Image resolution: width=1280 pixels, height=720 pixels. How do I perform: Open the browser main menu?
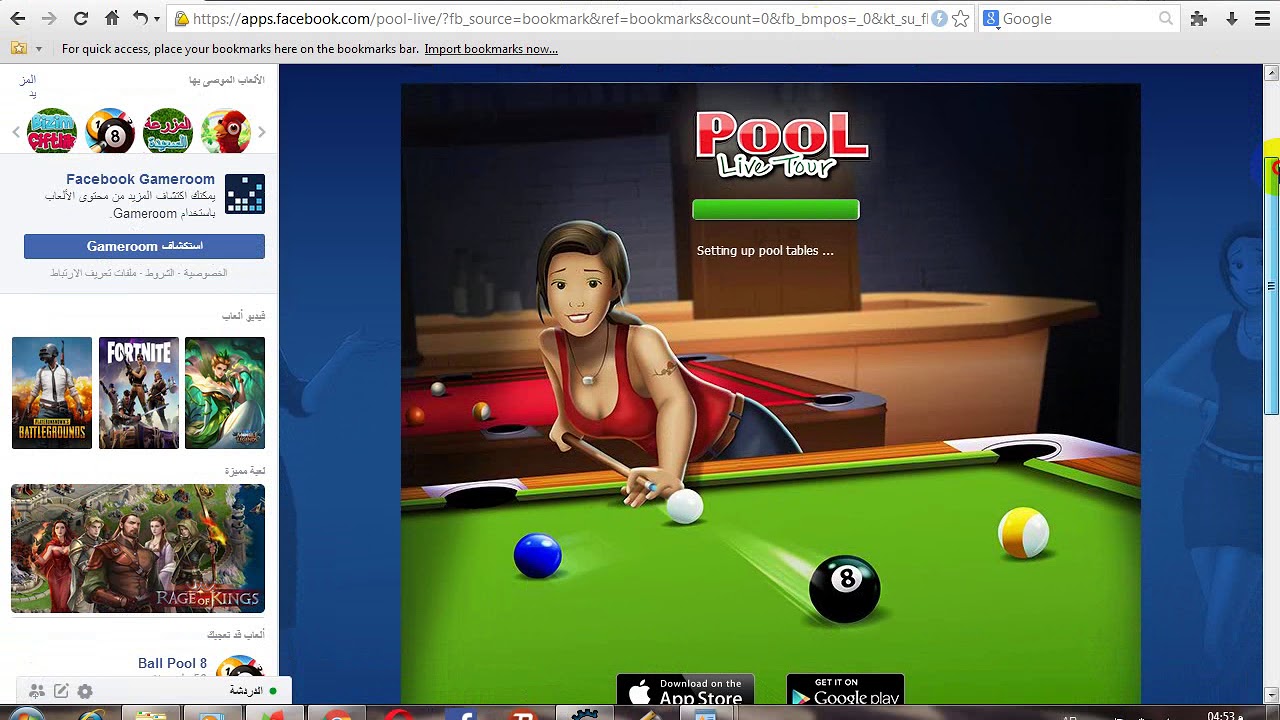pyautogui.click(x=1261, y=18)
